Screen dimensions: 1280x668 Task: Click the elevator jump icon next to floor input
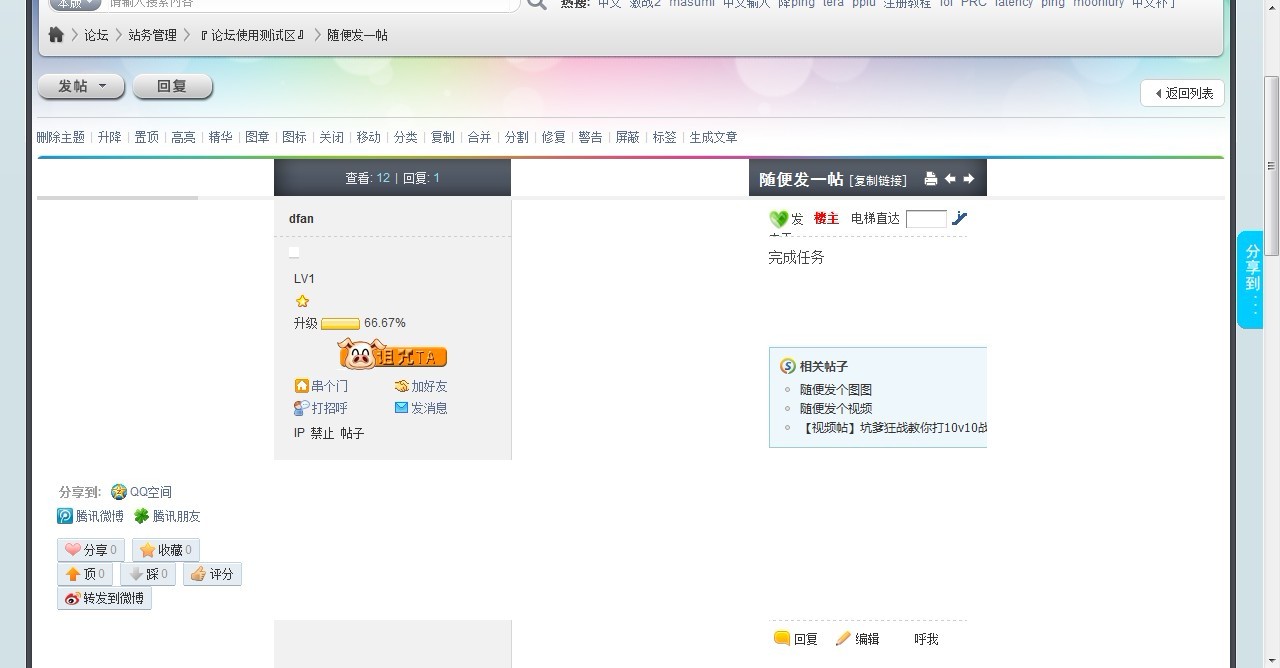(960, 218)
